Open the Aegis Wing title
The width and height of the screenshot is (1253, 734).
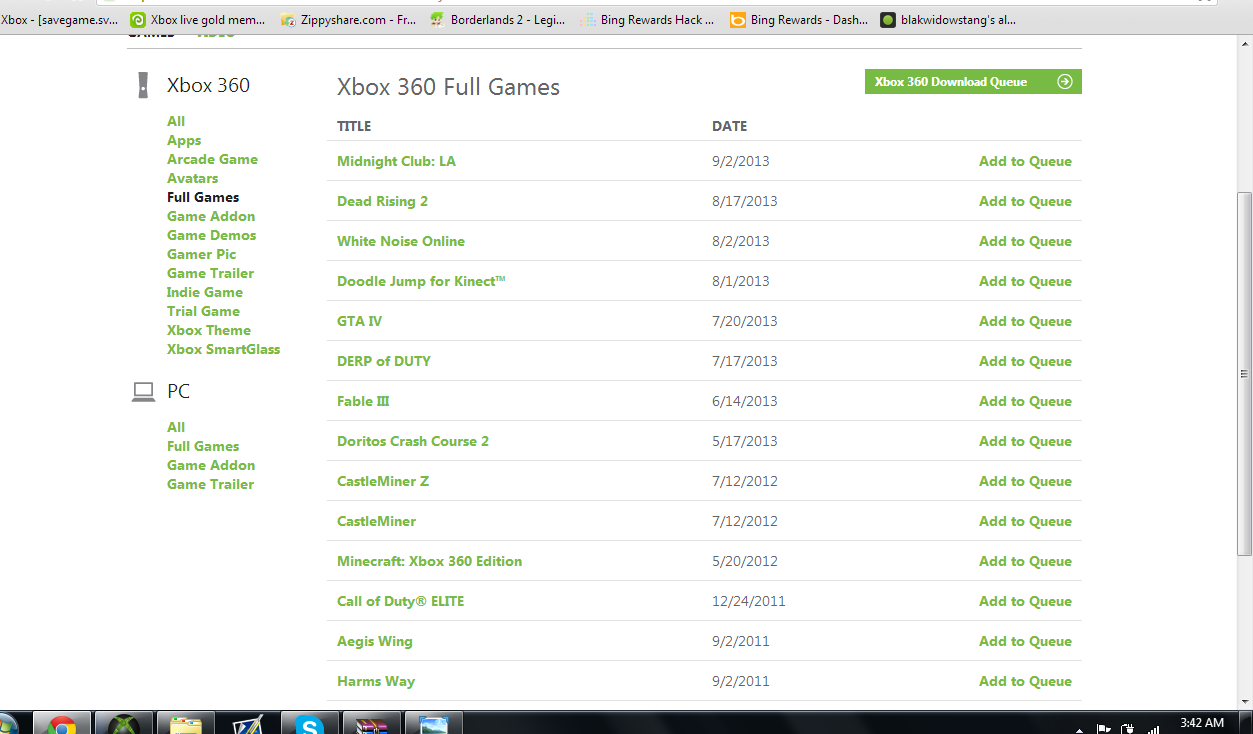coord(375,641)
